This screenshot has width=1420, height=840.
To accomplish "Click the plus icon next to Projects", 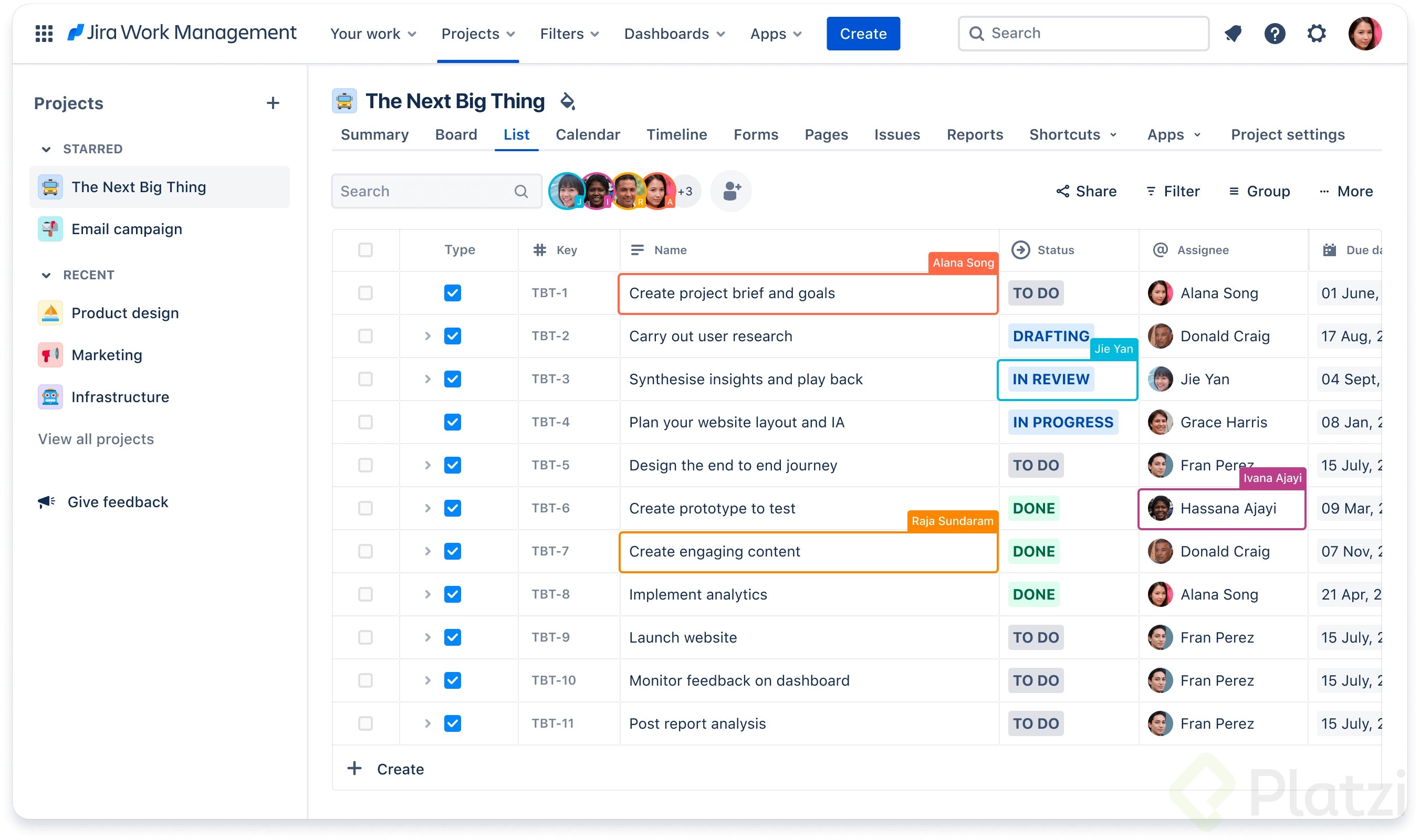I will point(273,103).
